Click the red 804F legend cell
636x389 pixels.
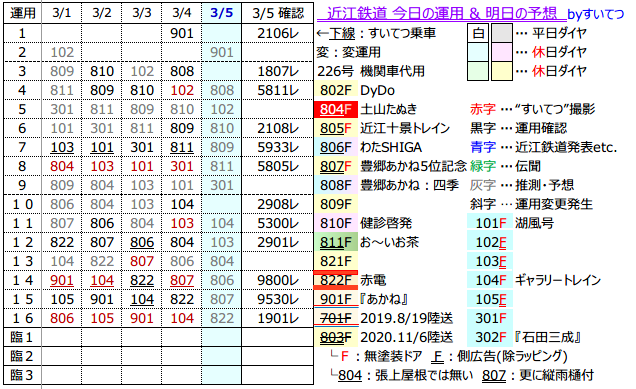pos(336,109)
